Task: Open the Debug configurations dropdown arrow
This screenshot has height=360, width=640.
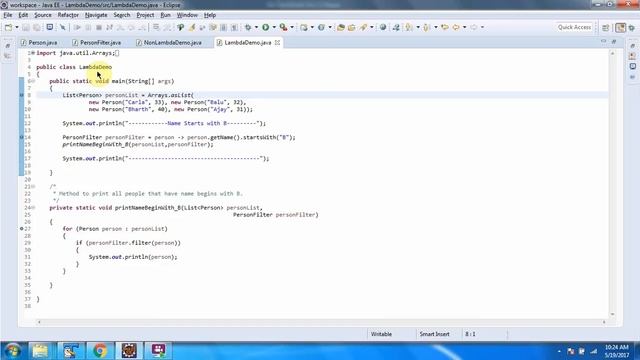Action: tap(256, 27)
